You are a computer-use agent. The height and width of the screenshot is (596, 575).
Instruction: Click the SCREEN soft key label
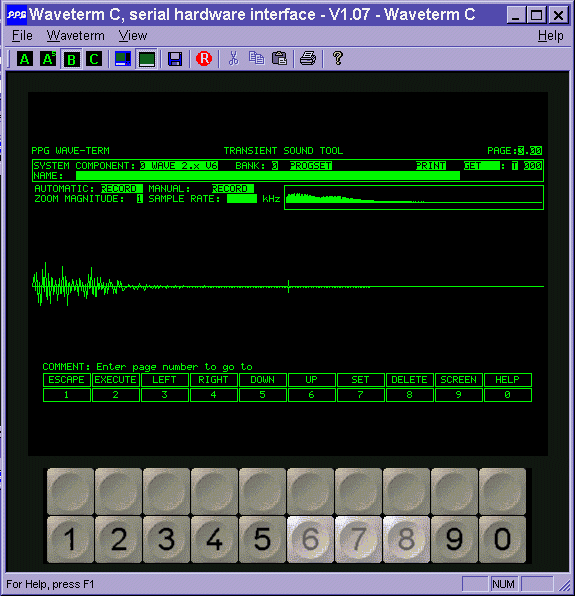click(x=458, y=380)
